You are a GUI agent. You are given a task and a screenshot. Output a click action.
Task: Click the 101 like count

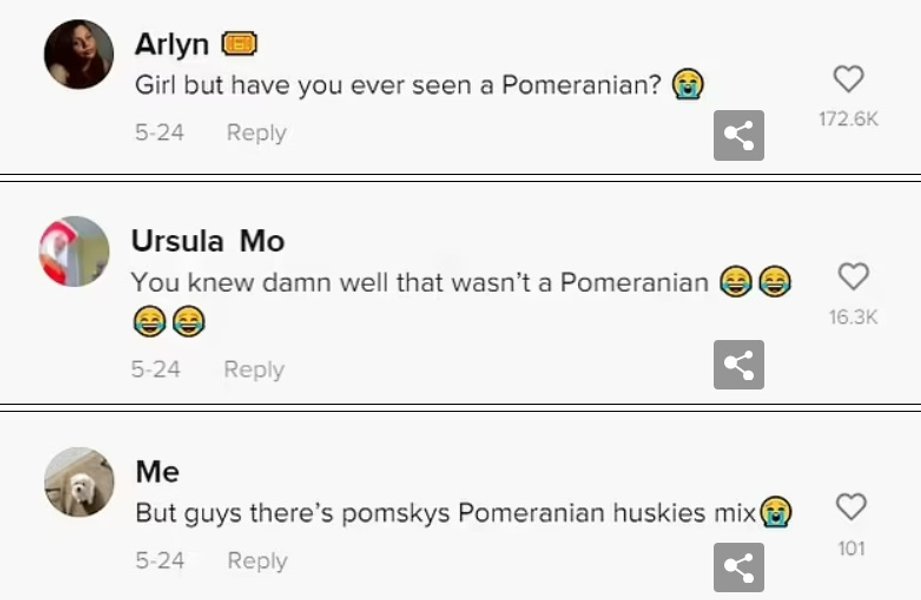tap(851, 548)
